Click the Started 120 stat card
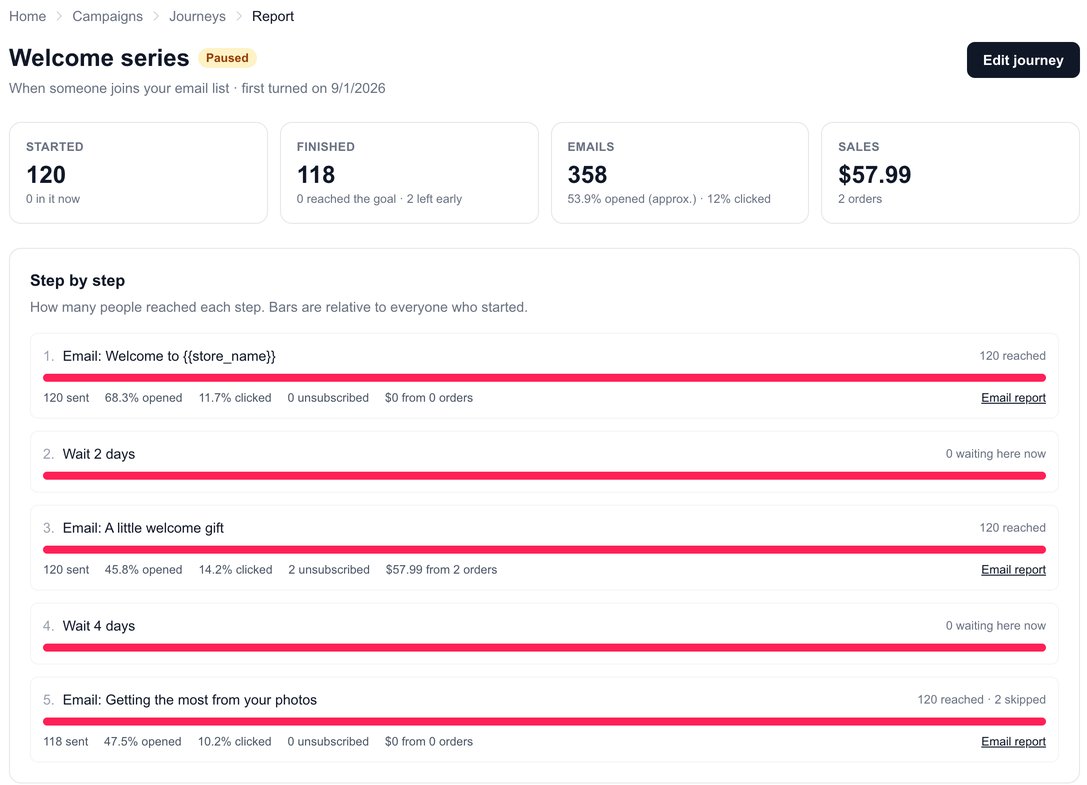This screenshot has width=1087, height=785. click(x=139, y=173)
